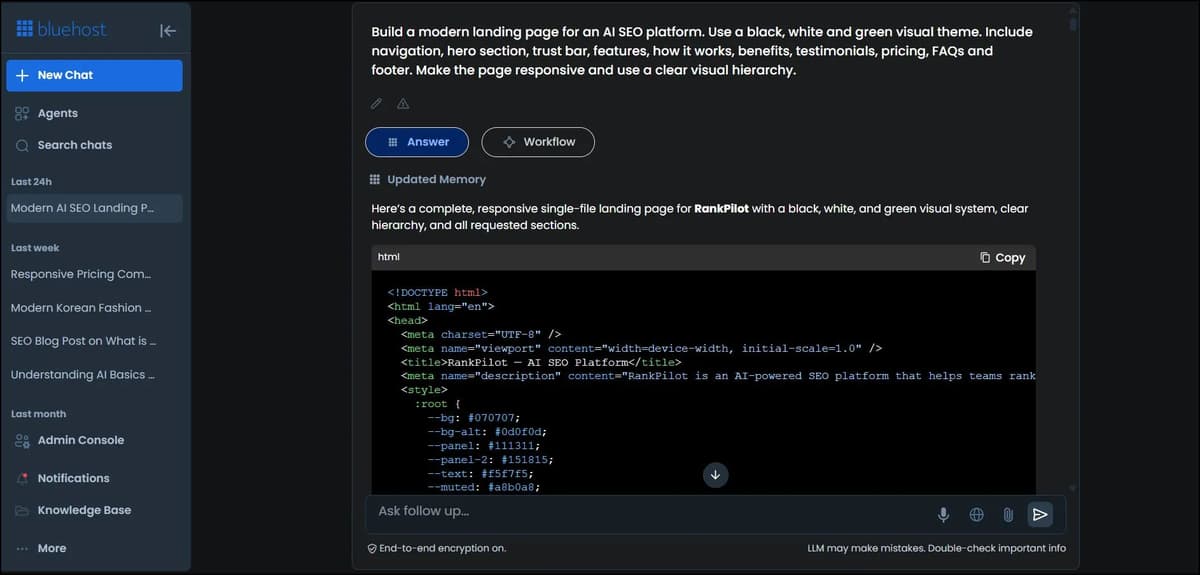
Task: Click the Agents icon in sidebar
Action: click(22, 114)
